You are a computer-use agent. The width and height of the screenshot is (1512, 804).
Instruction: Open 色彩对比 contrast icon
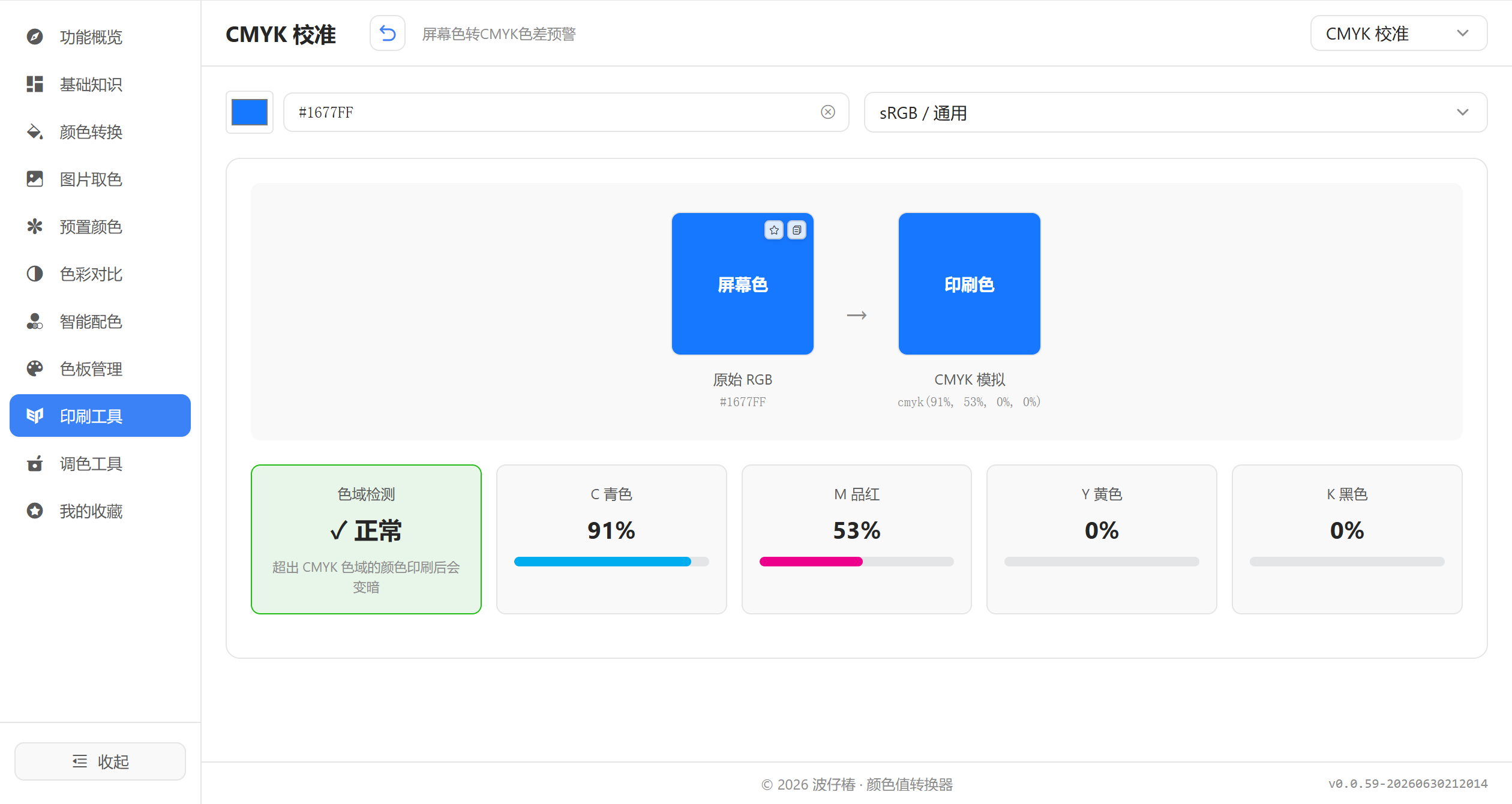35,274
